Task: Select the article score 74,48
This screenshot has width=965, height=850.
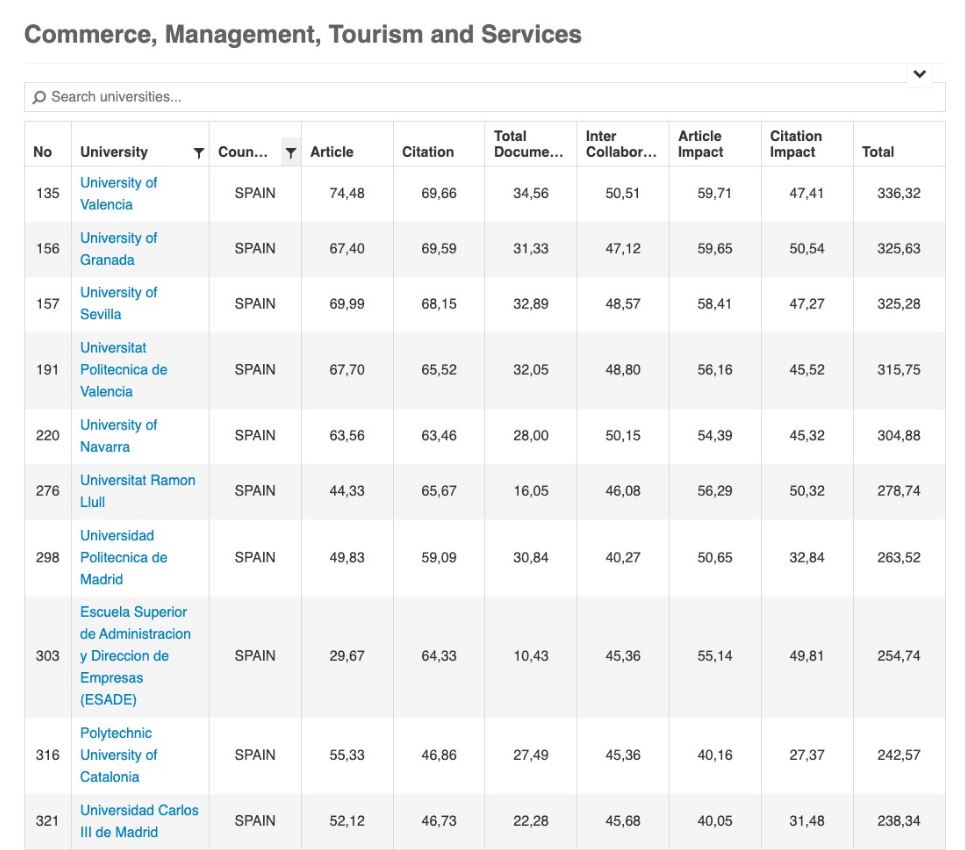Action: click(346, 193)
